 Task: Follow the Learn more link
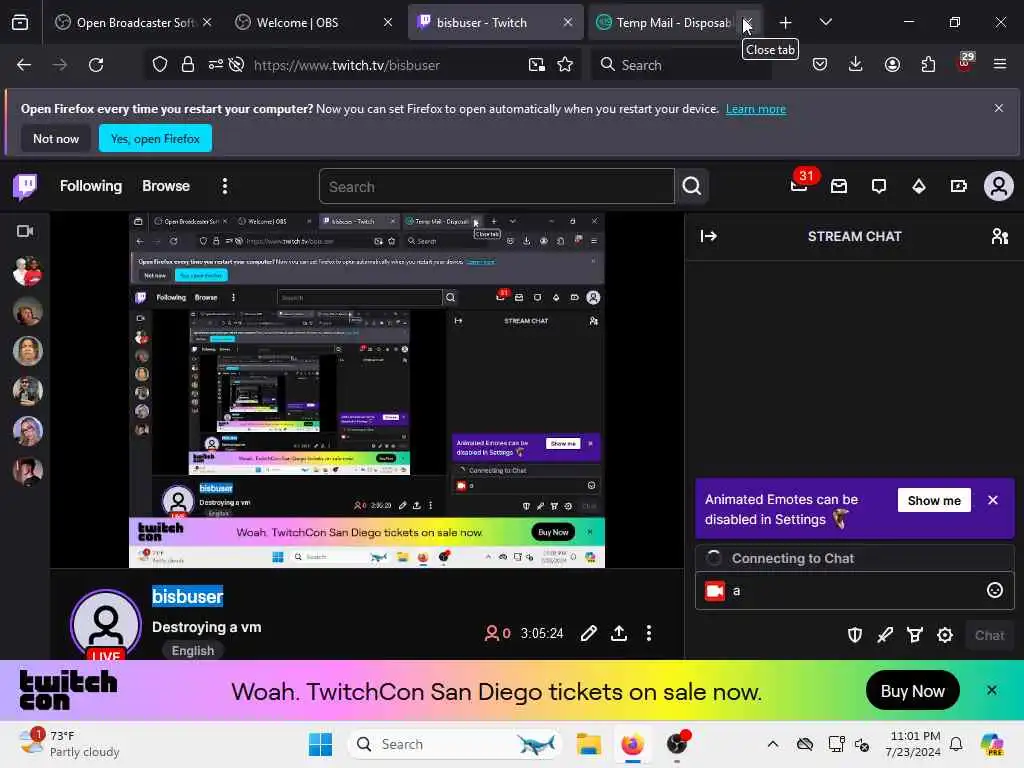tap(756, 109)
